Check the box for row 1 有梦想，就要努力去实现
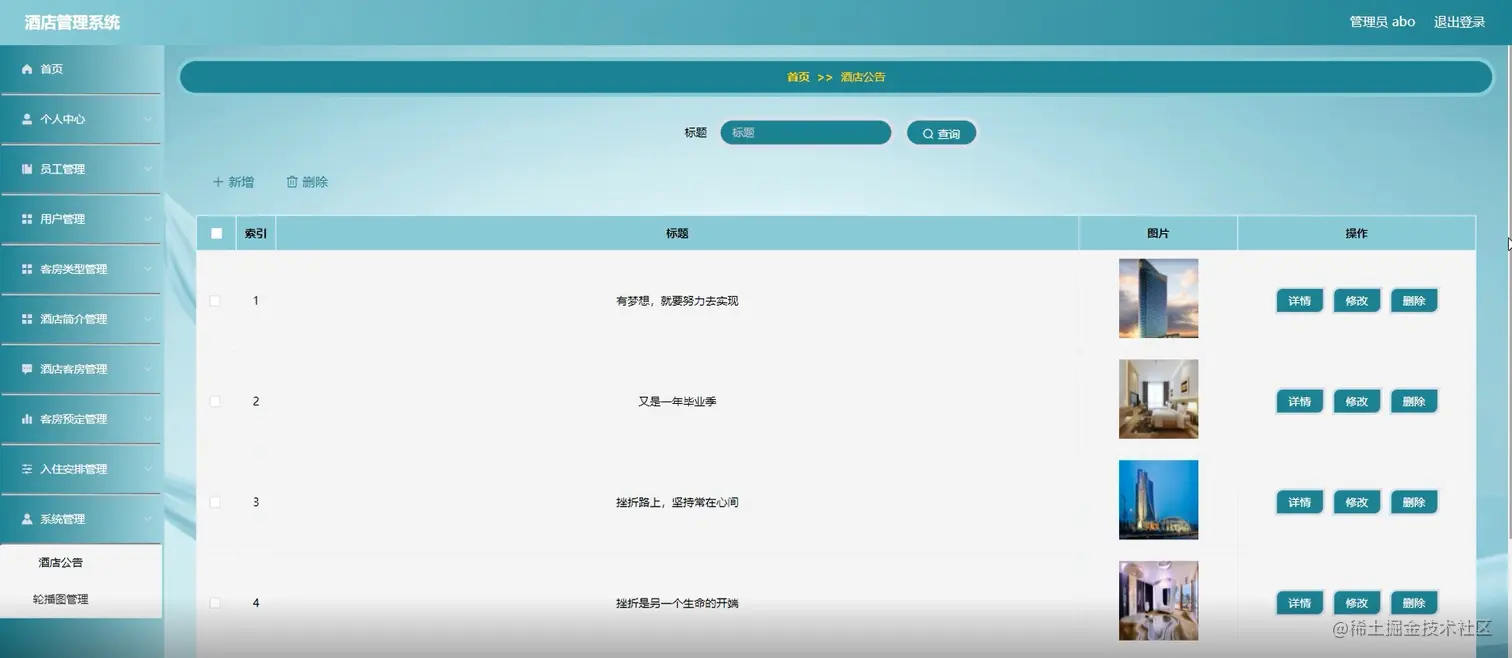This screenshot has height=658, width=1512. pyautogui.click(x=215, y=301)
